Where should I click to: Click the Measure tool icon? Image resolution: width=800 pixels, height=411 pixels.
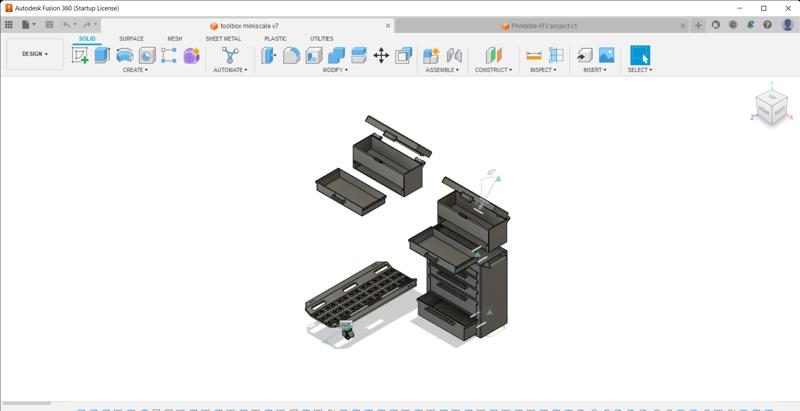534,56
